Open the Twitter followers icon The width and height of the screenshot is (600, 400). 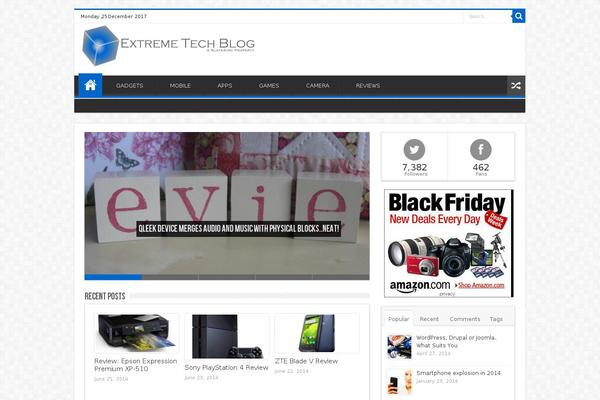tap(414, 149)
